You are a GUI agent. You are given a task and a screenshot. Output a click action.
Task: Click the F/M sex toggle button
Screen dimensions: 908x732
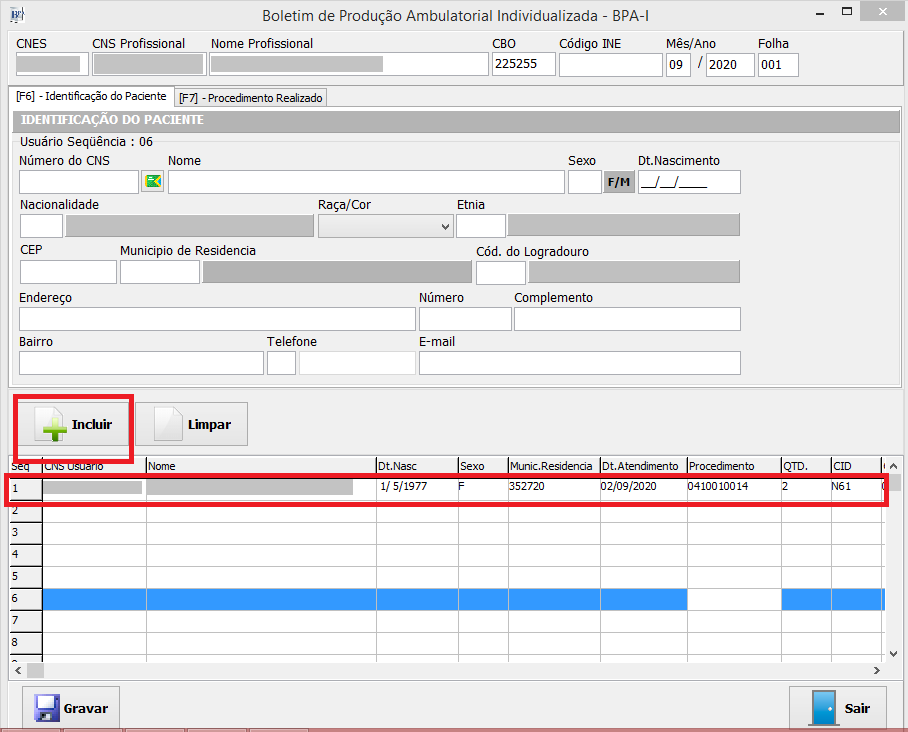(619, 182)
